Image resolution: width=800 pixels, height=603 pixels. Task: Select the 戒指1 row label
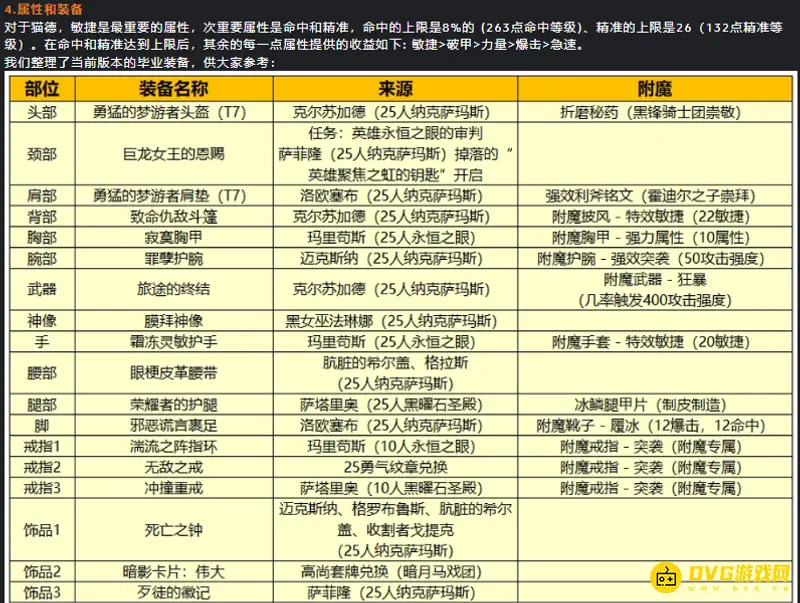point(42,447)
